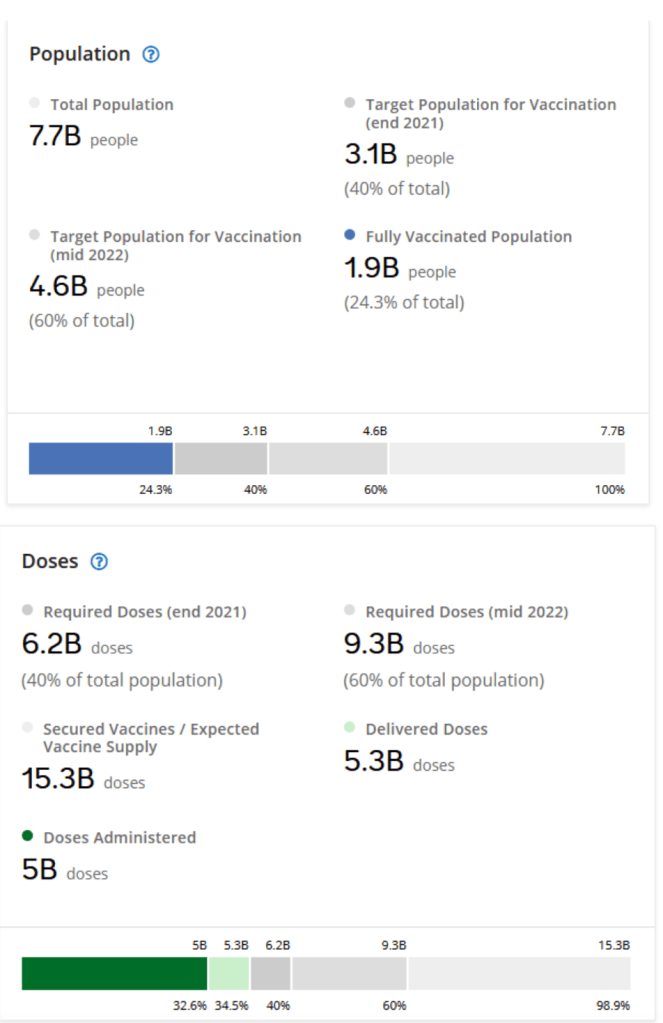Click the Required Doses (mid 2022) label

[466, 611]
